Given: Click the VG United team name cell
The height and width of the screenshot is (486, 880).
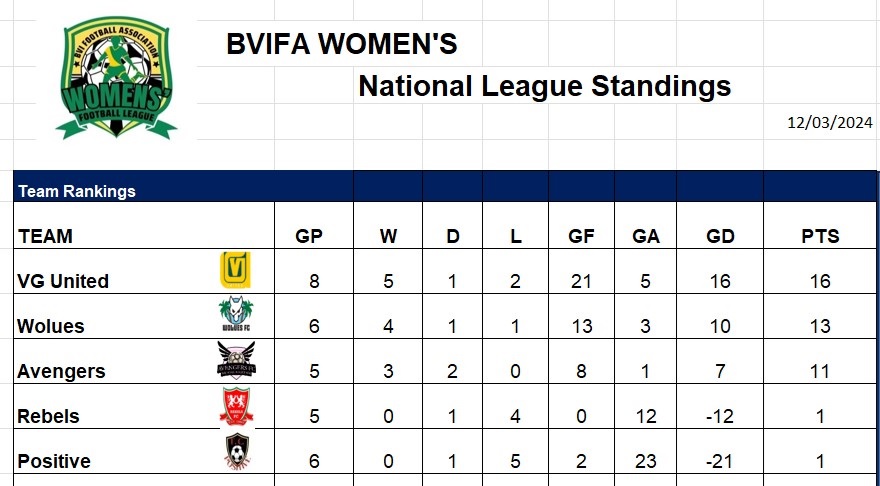Looking at the screenshot, I should 144,272.
